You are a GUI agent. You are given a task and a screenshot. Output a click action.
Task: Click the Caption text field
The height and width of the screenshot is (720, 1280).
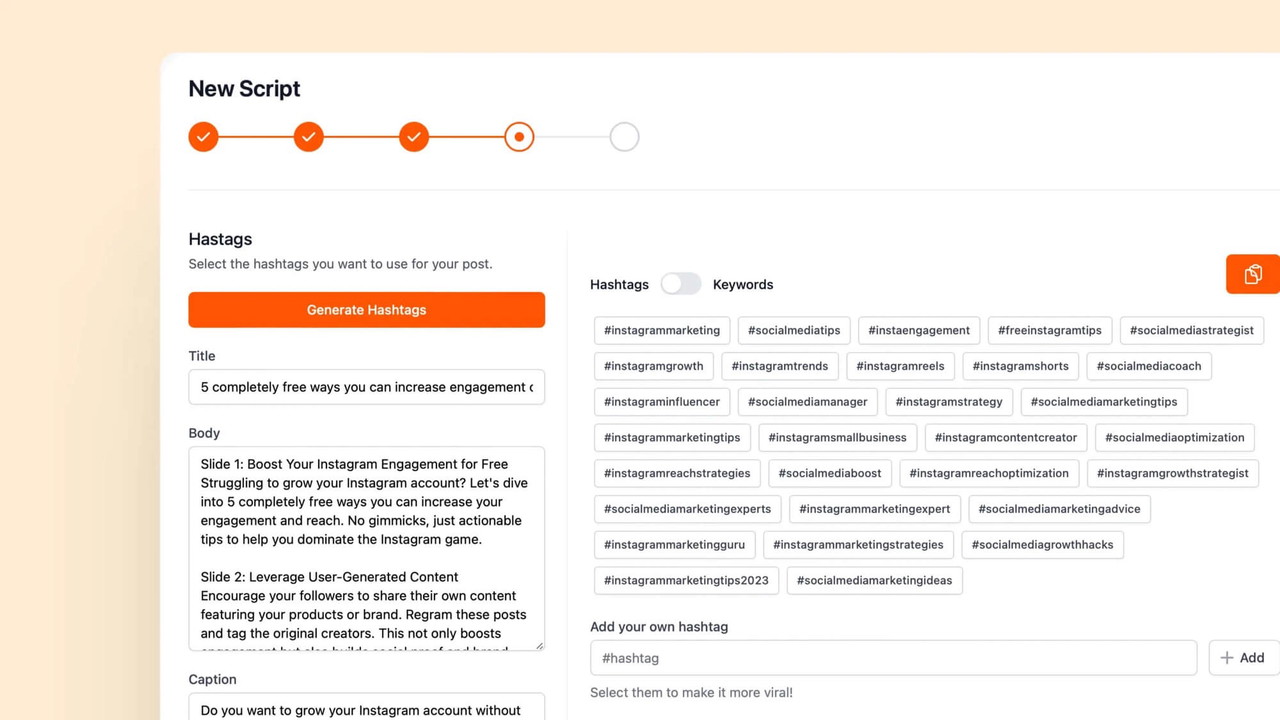[x=366, y=708]
